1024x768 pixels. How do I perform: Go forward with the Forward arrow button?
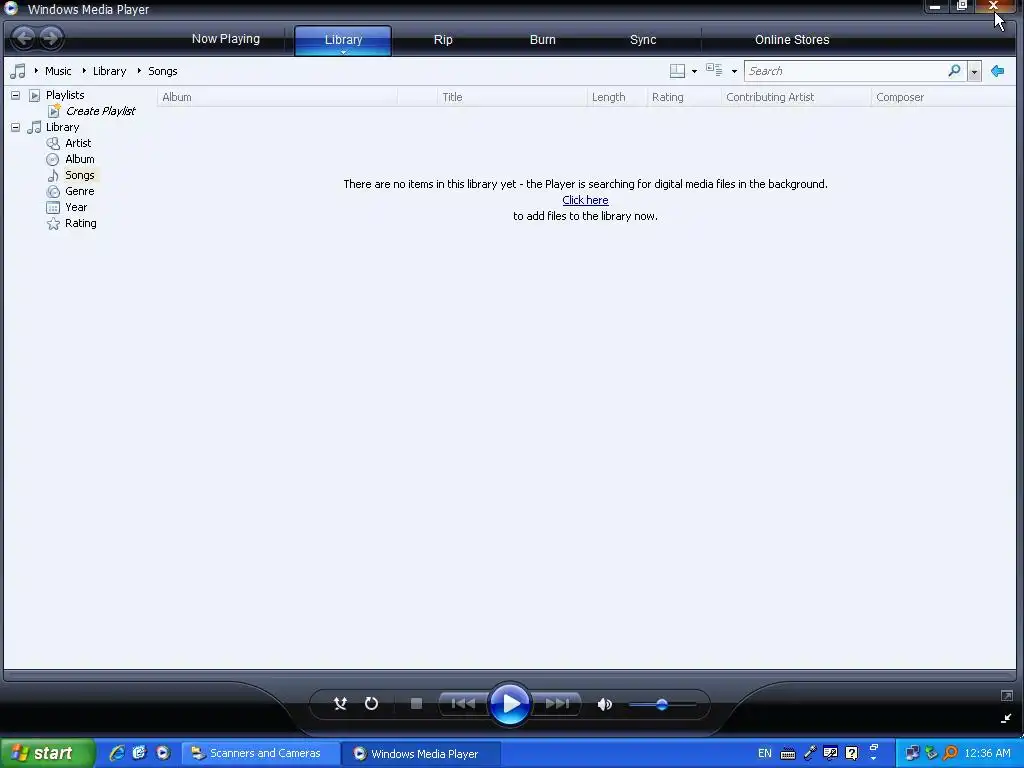[51, 38]
